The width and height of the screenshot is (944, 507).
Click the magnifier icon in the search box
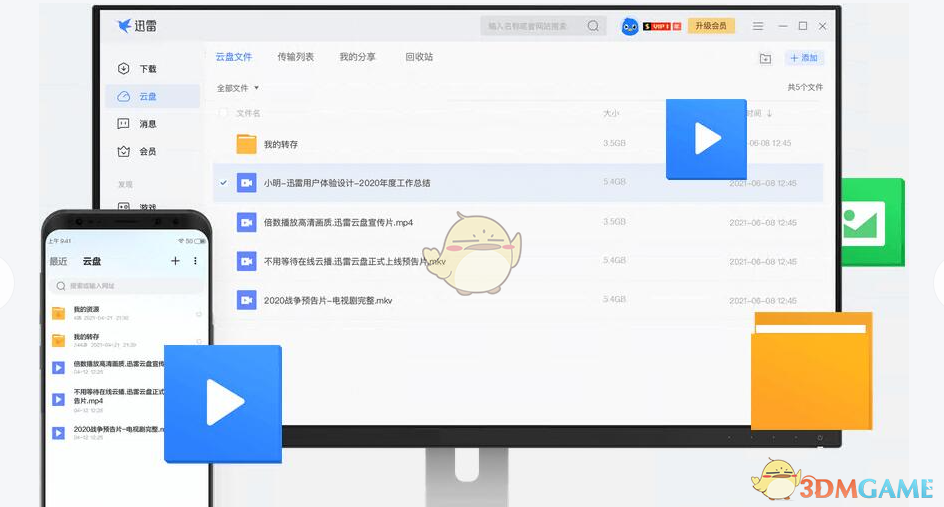pos(593,26)
